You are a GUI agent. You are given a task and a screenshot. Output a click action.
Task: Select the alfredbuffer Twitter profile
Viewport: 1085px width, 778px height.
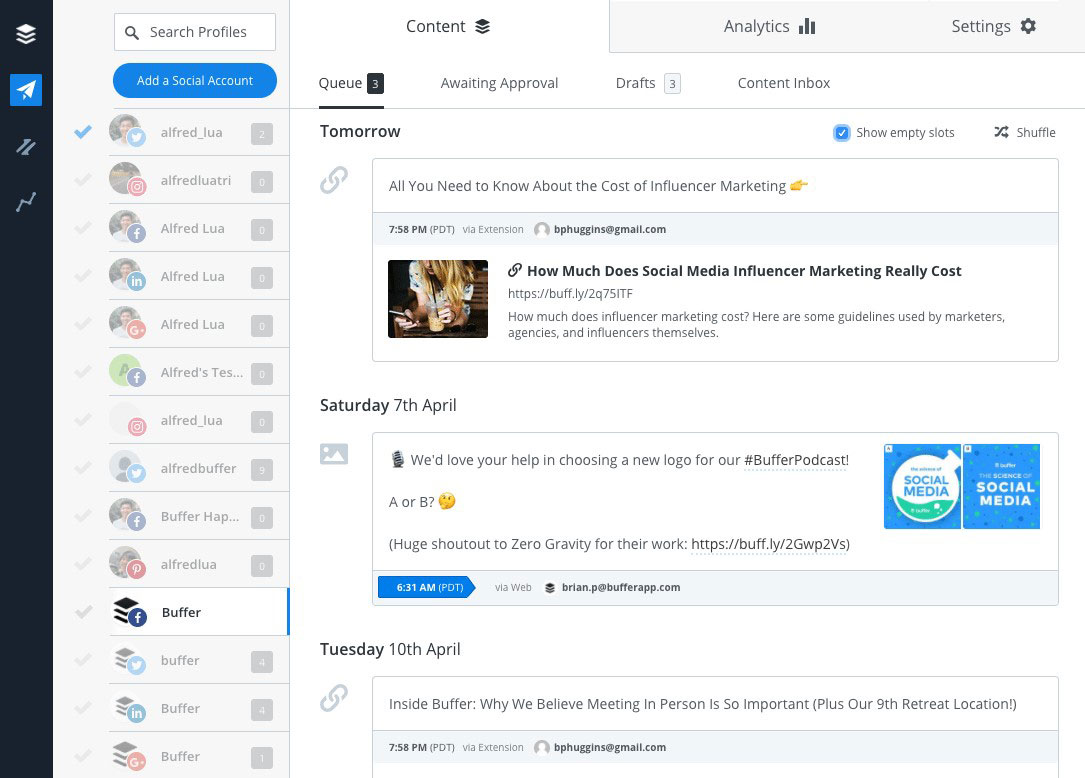point(200,468)
